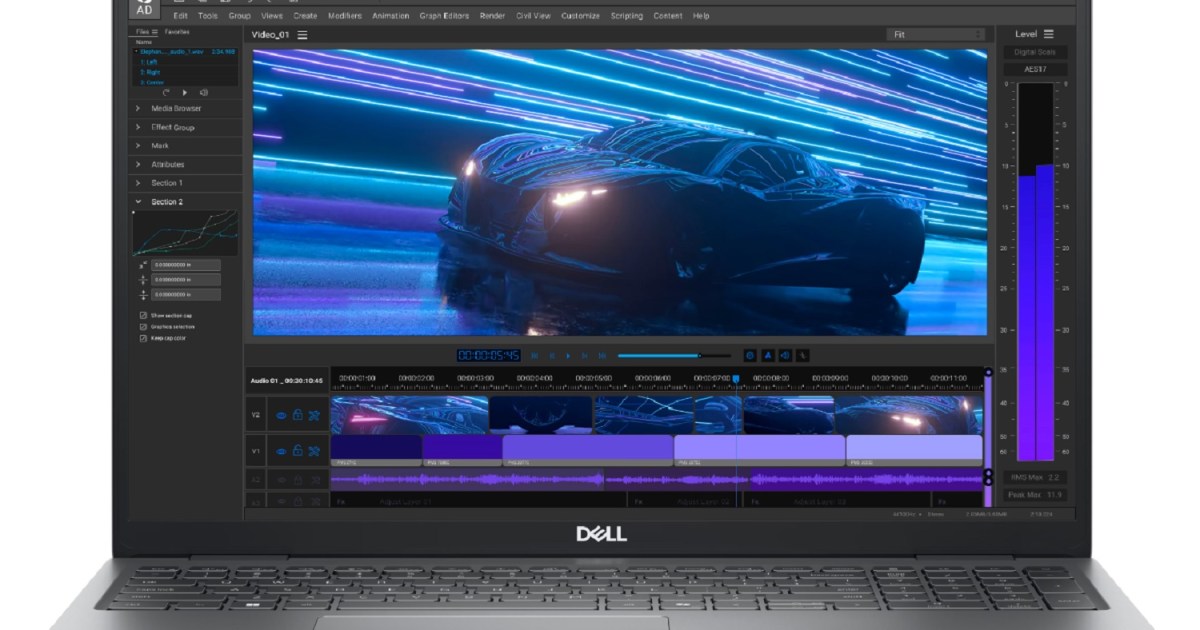1200x630 pixels.
Task: Open the Level panel hamburger menu
Action: pos(1048,34)
